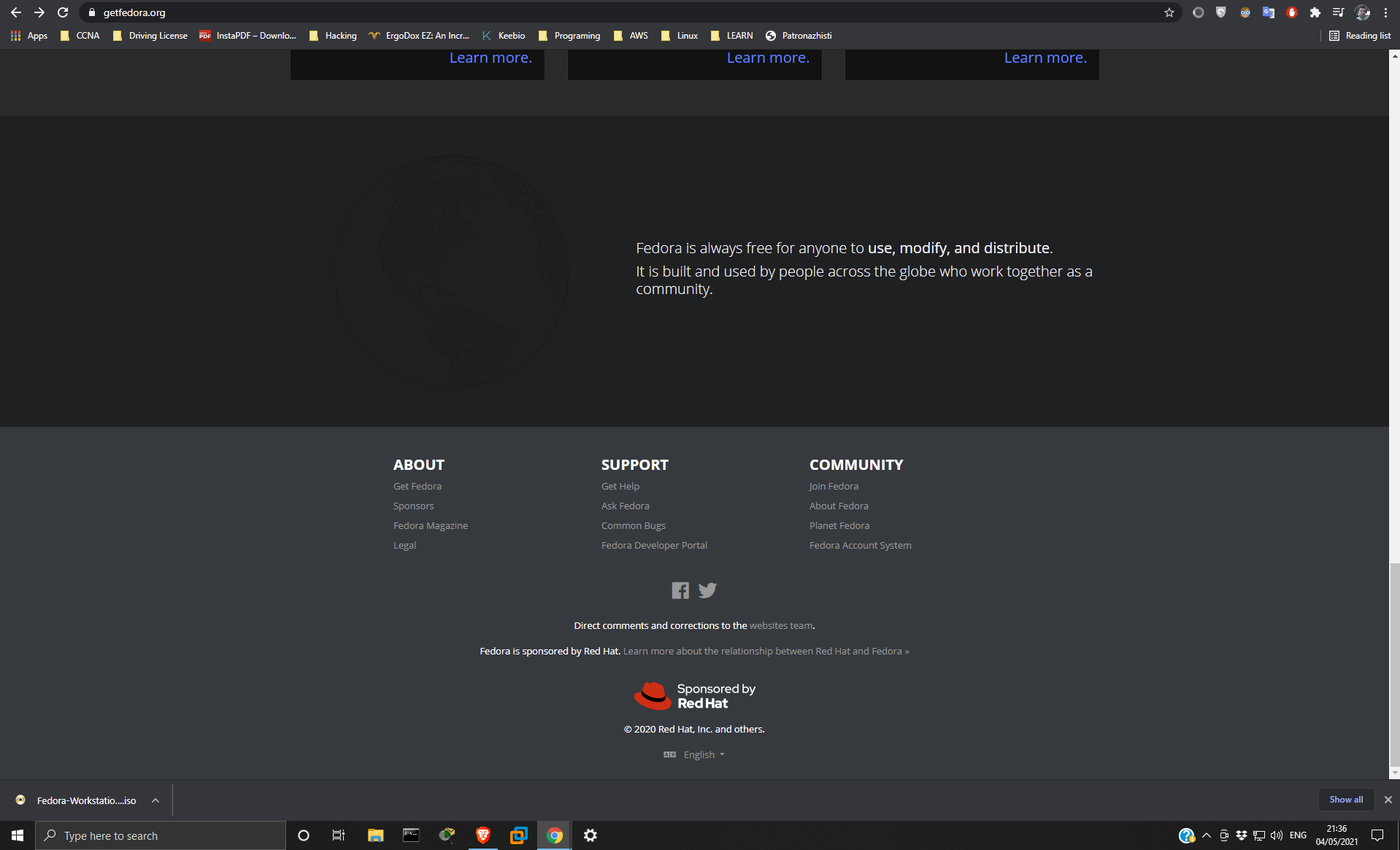Visit Fedora's Twitter page icon
This screenshot has width=1400, height=850.
click(707, 590)
